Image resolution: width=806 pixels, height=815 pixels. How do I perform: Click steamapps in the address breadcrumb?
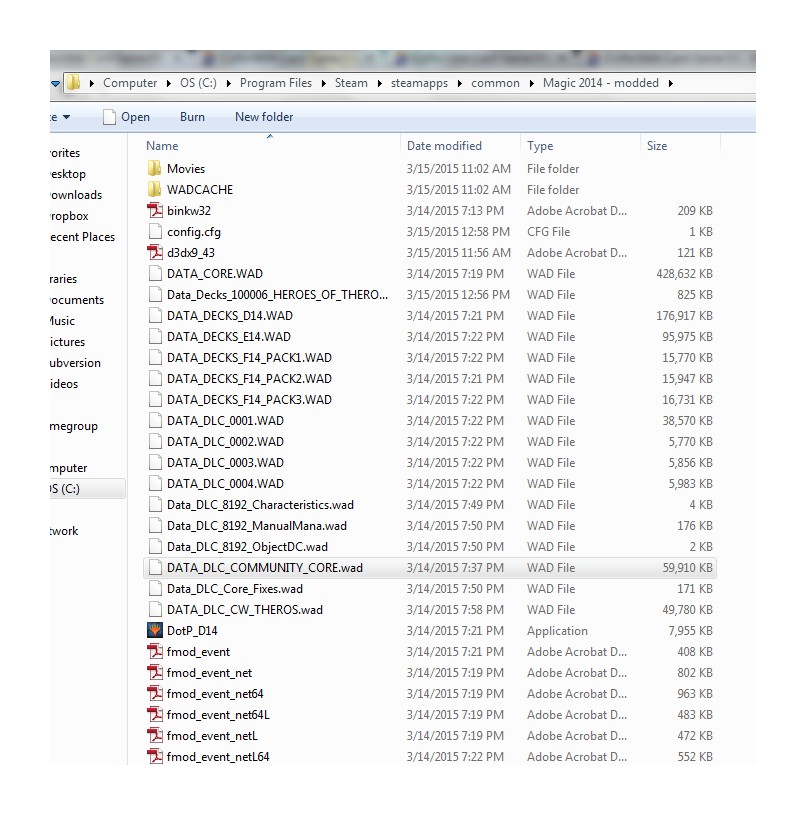423,83
